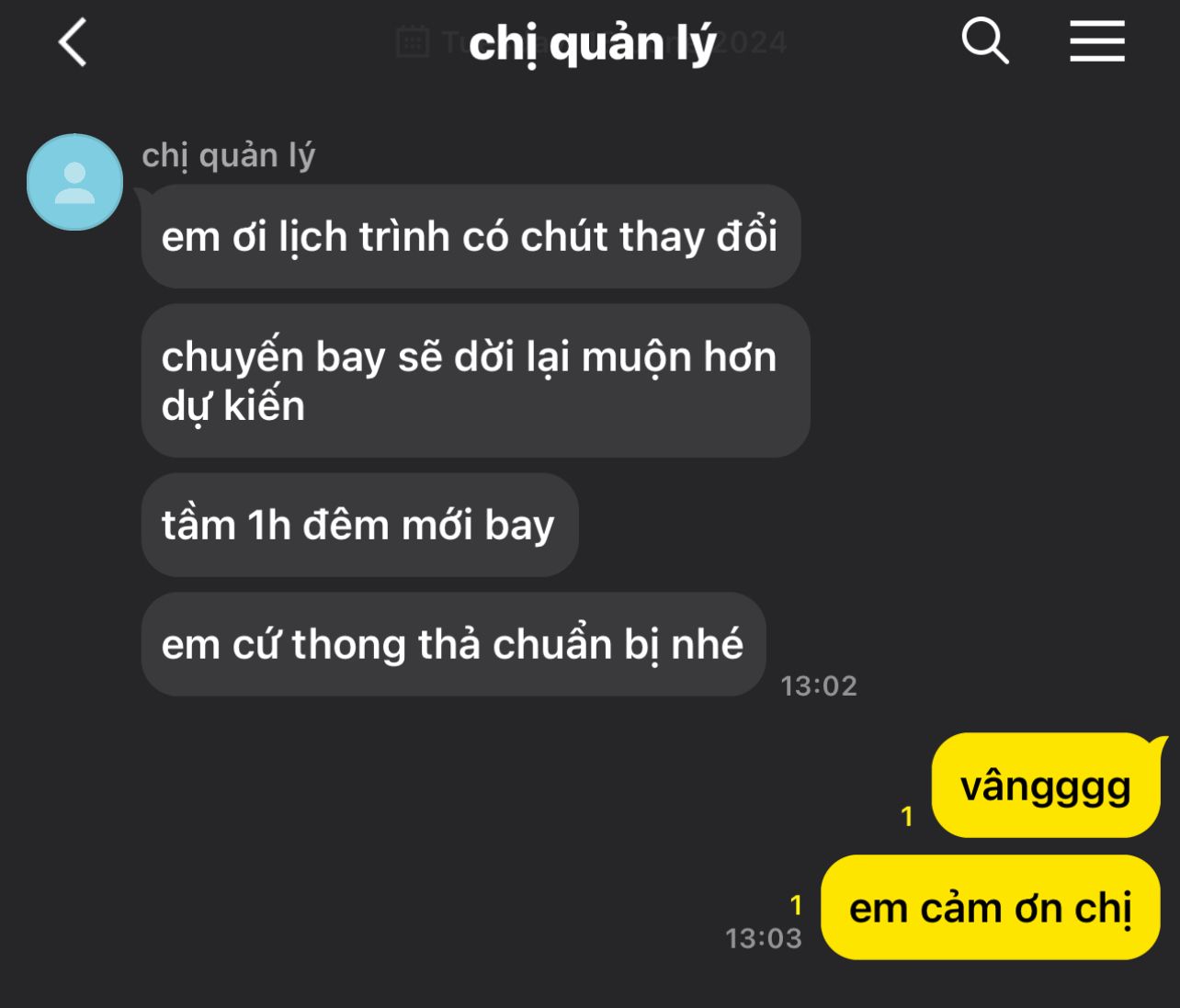Open the hamburger chat menu
This screenshot has height=1008, width=1180.
coord(1097,42)
